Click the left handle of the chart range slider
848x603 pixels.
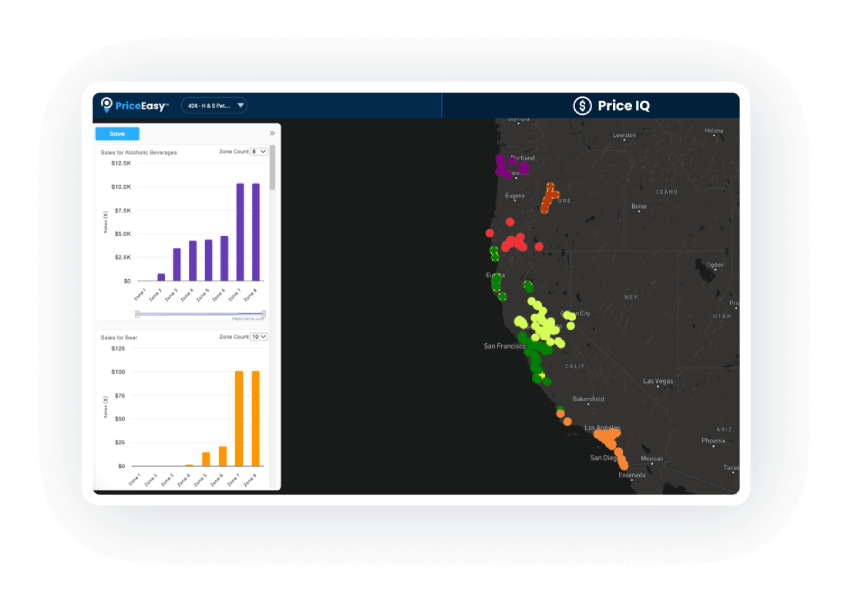point(137,314)
